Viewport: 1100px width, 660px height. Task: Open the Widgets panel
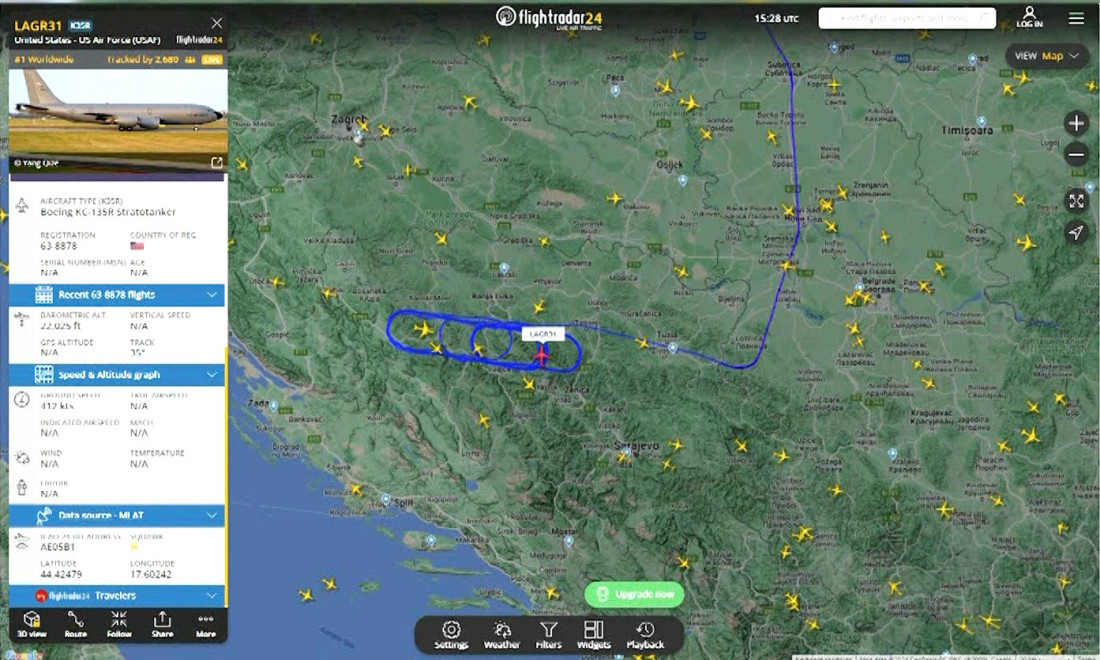click(x=594, y=634)
